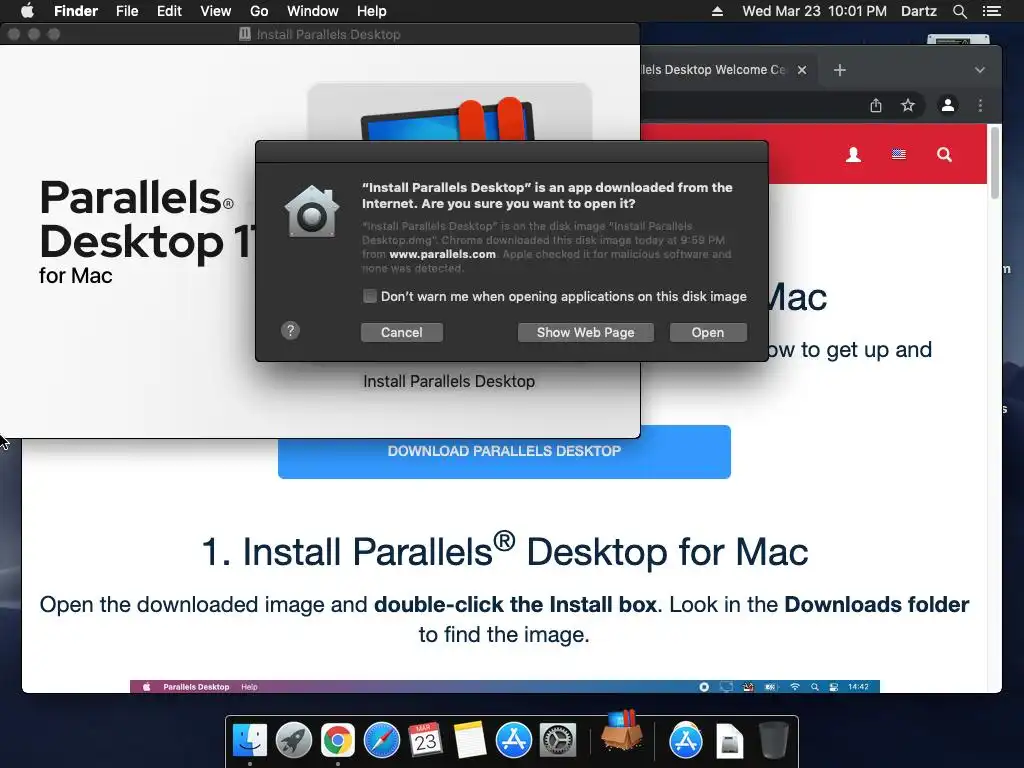
Task: Open Google Chrome from the Dock
Action: [x=338, y=741]
